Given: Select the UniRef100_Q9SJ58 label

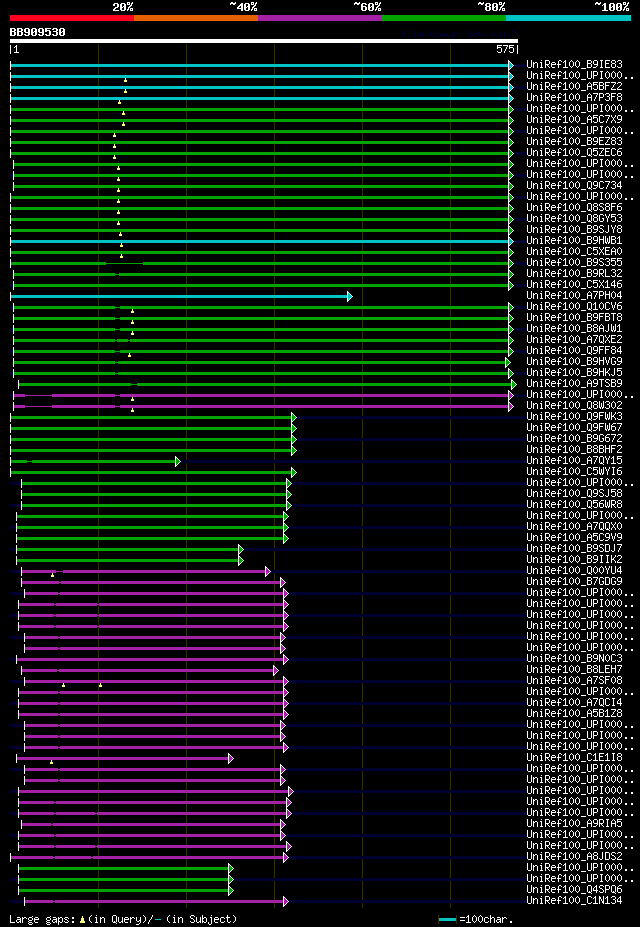Looking at the screenshot, I should (574, 494).
